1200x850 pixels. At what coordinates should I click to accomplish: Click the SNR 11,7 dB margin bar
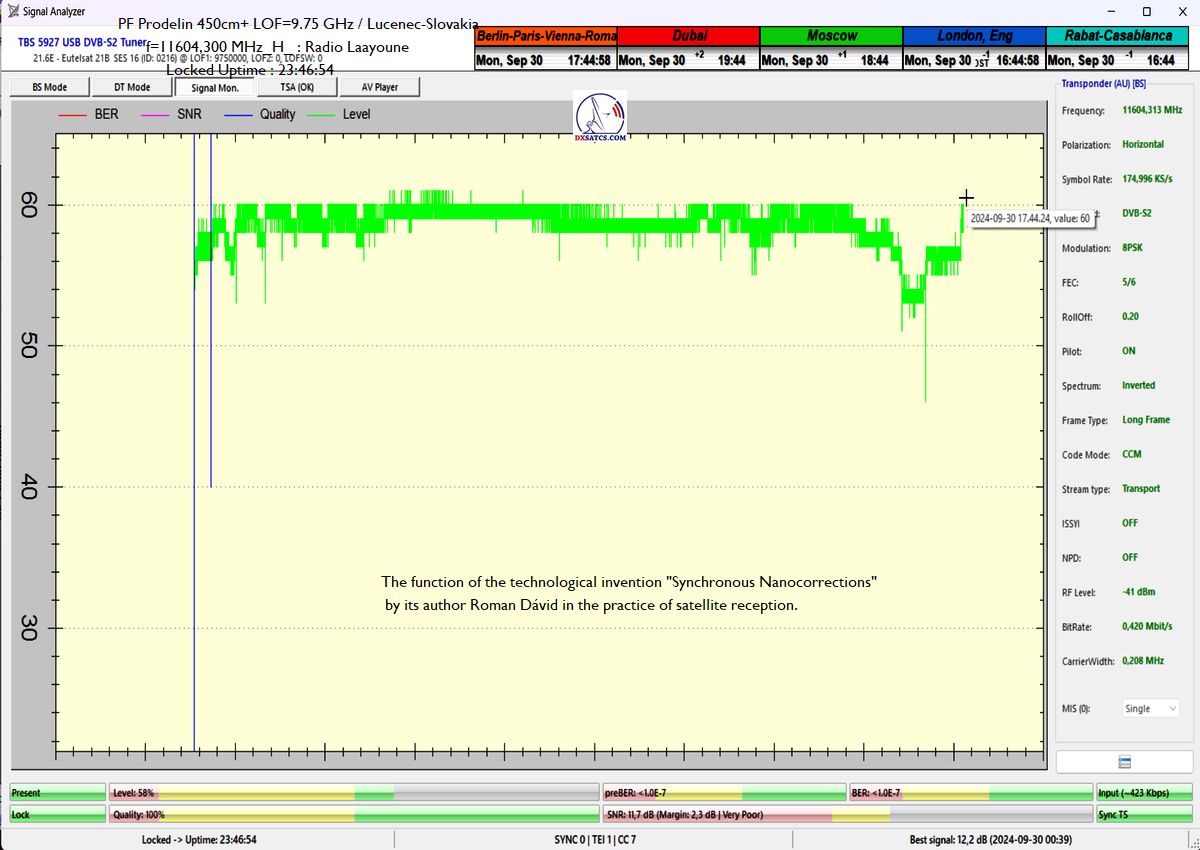click(847, 815)
